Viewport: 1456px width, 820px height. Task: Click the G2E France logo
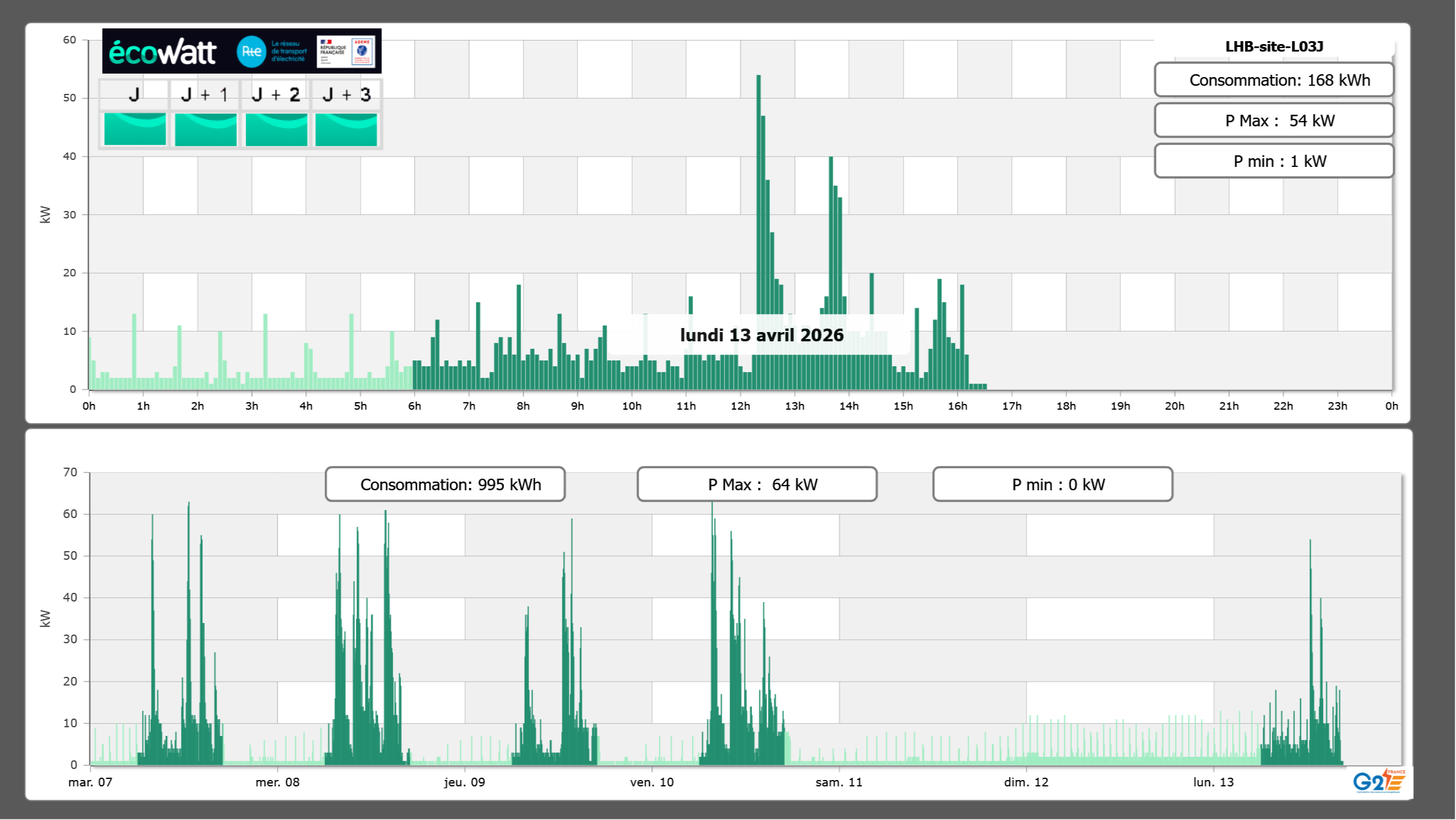coord(1379,781)
